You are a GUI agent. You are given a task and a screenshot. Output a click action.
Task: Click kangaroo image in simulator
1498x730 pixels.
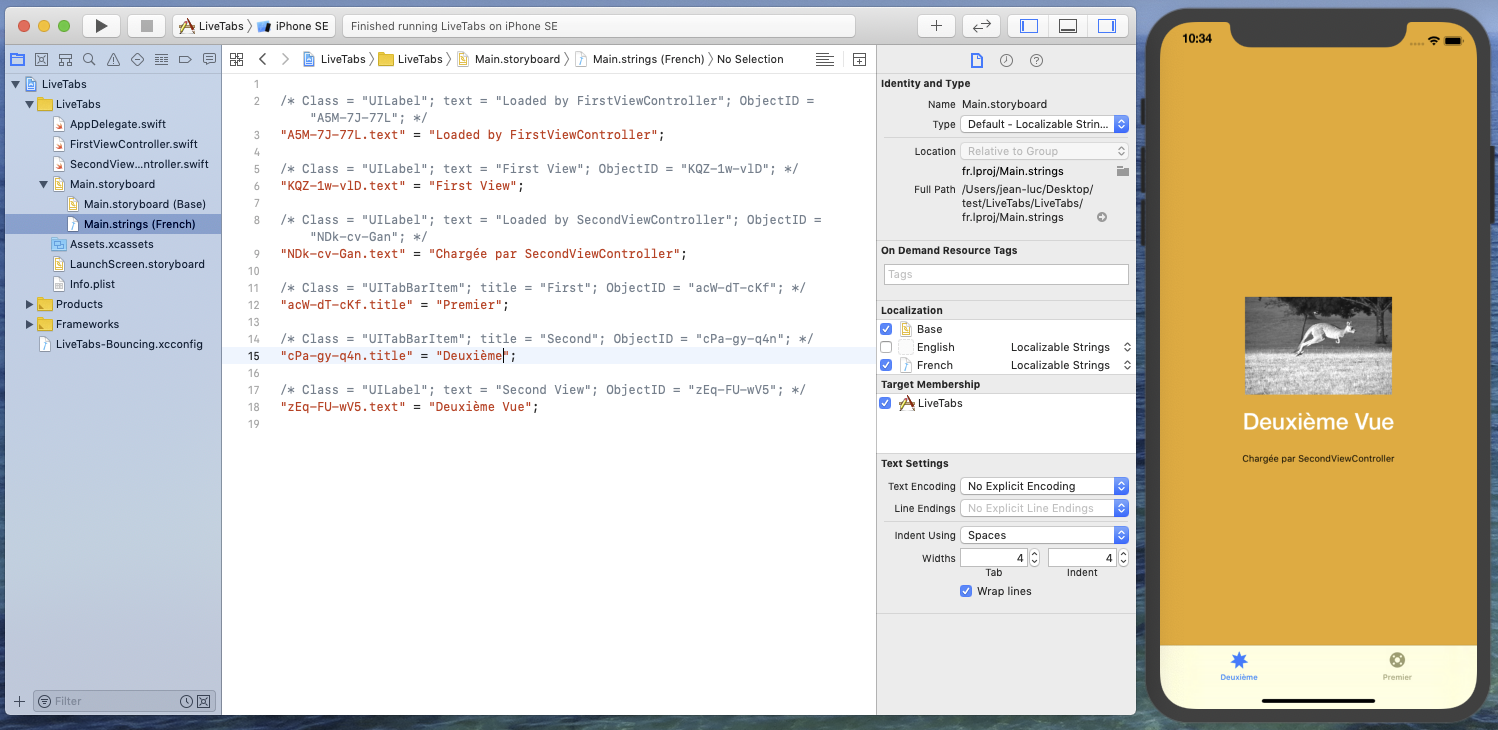(1318, 345)
